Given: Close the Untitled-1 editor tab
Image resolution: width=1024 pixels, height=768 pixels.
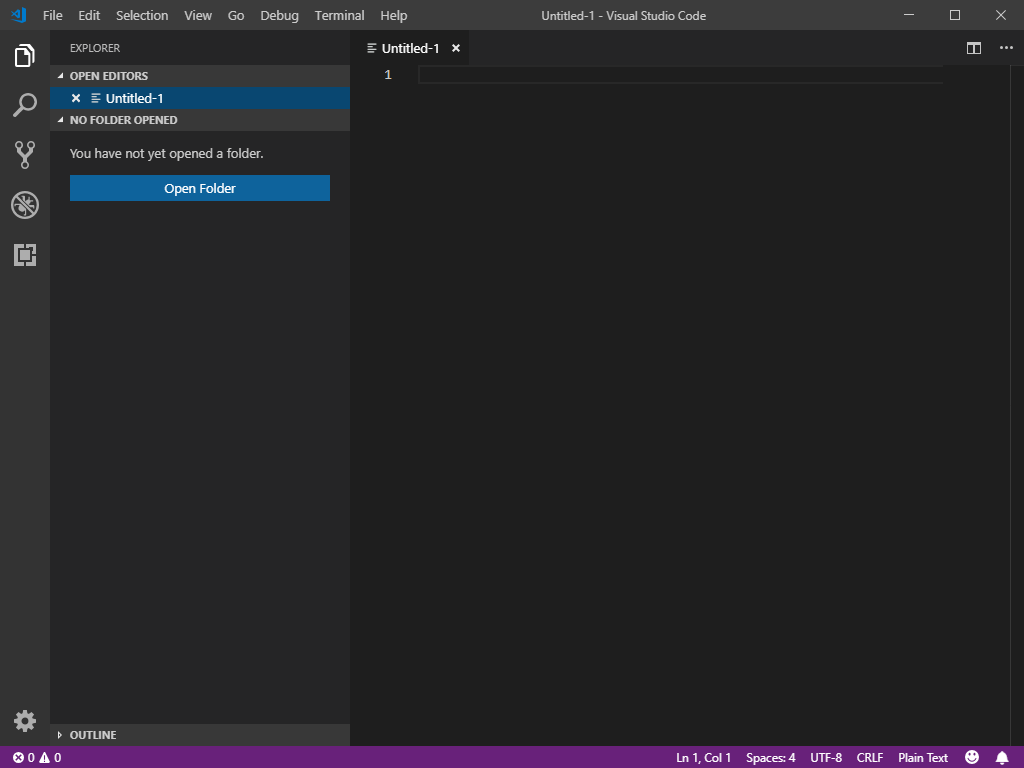Looking at the screenshot, I should 456,48.
